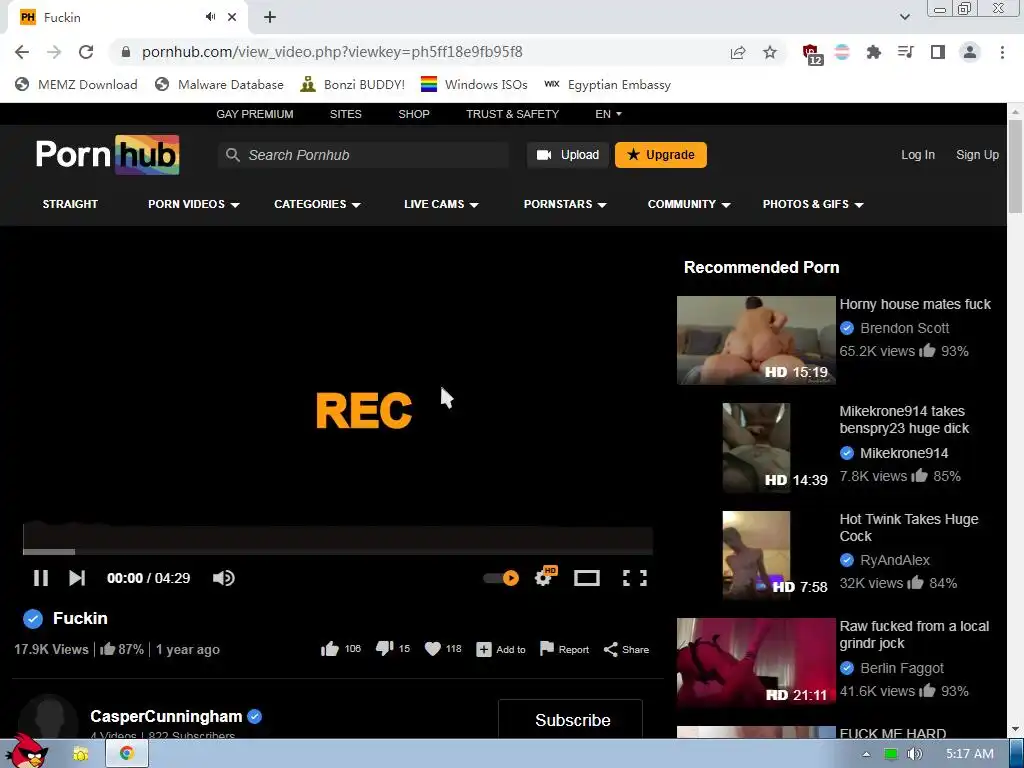Enter fullscreen video mode
Viewport: 1024px width, 768px height.
pos(635,578)
